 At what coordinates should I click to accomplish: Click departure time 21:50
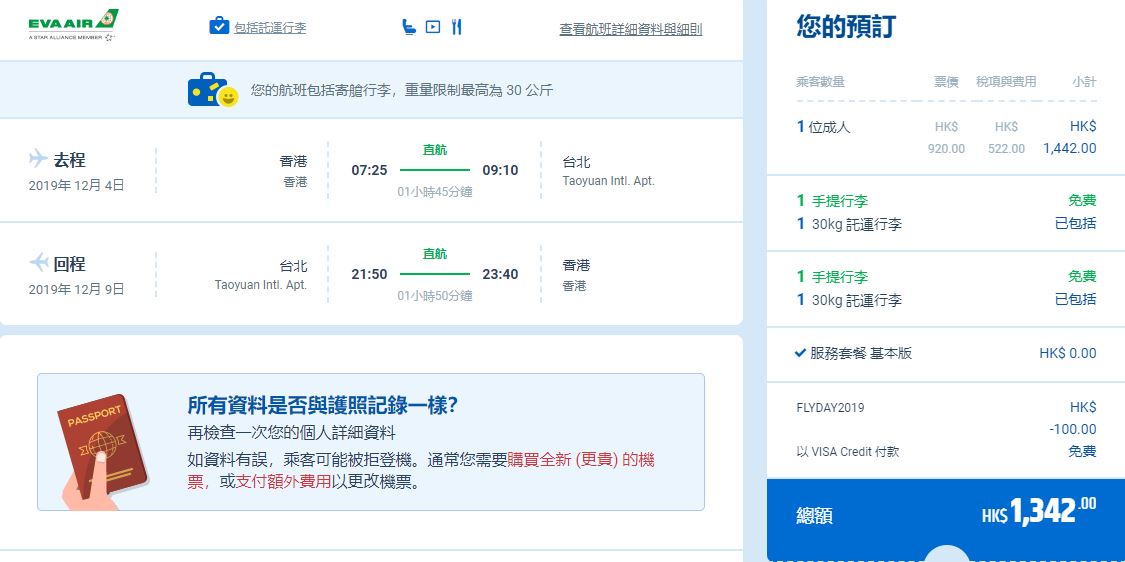tap(369, 274)
